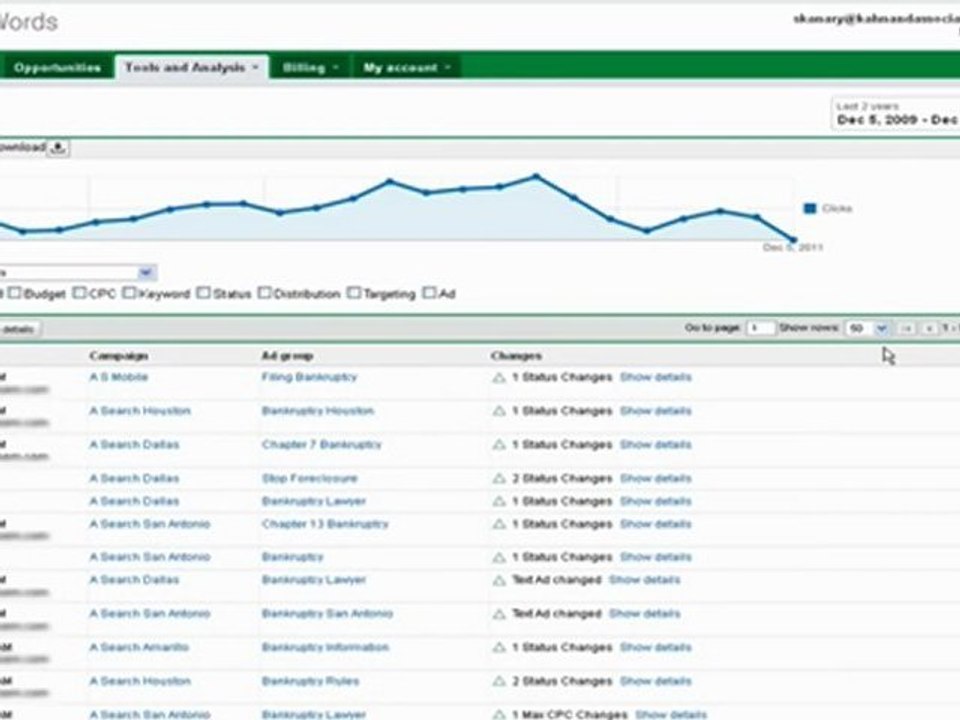960x720 pixels.
Task: Click the Go to page input field
Action: 760,329
